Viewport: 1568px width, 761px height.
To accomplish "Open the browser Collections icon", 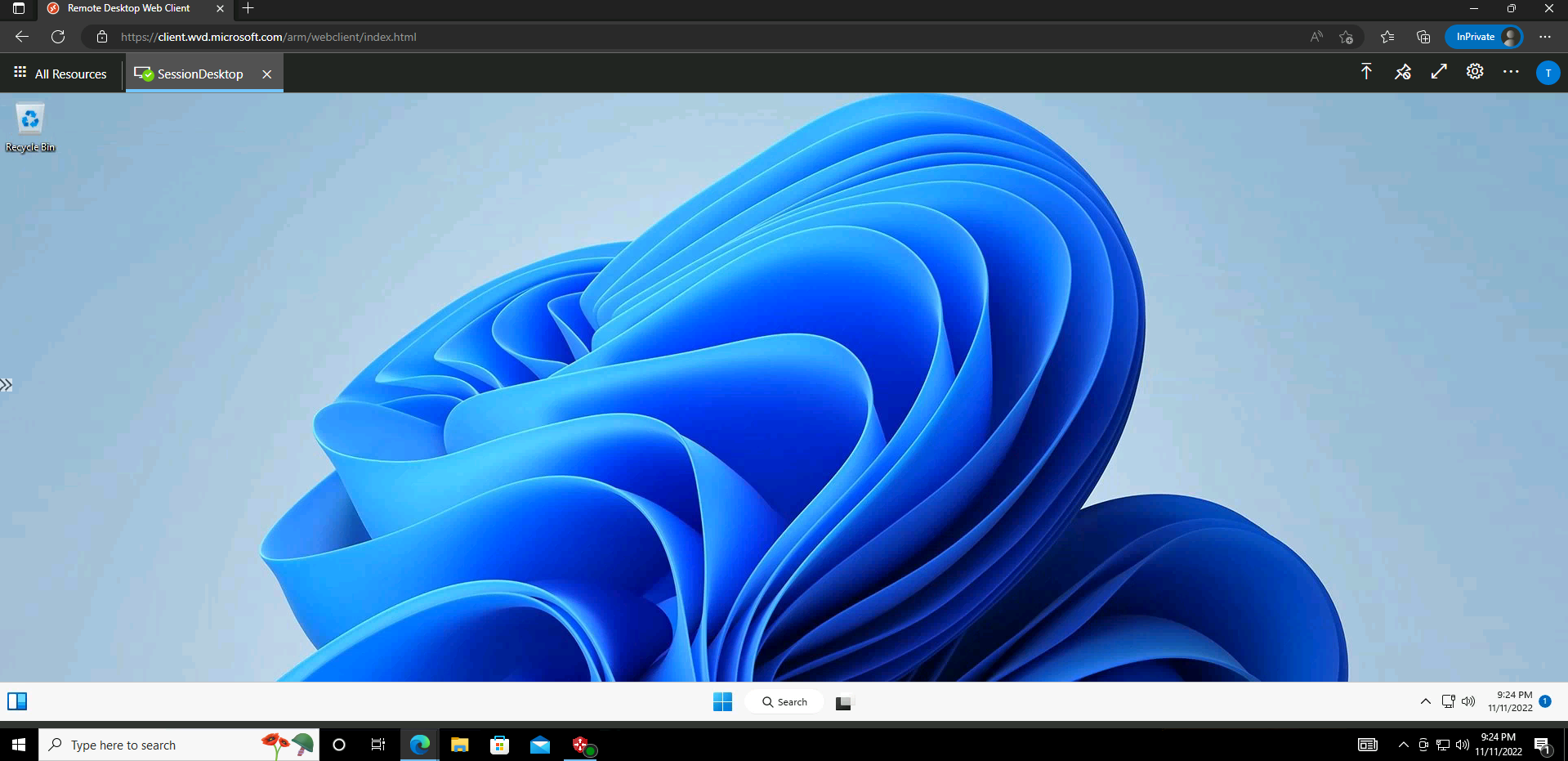I will [1423, 37].
